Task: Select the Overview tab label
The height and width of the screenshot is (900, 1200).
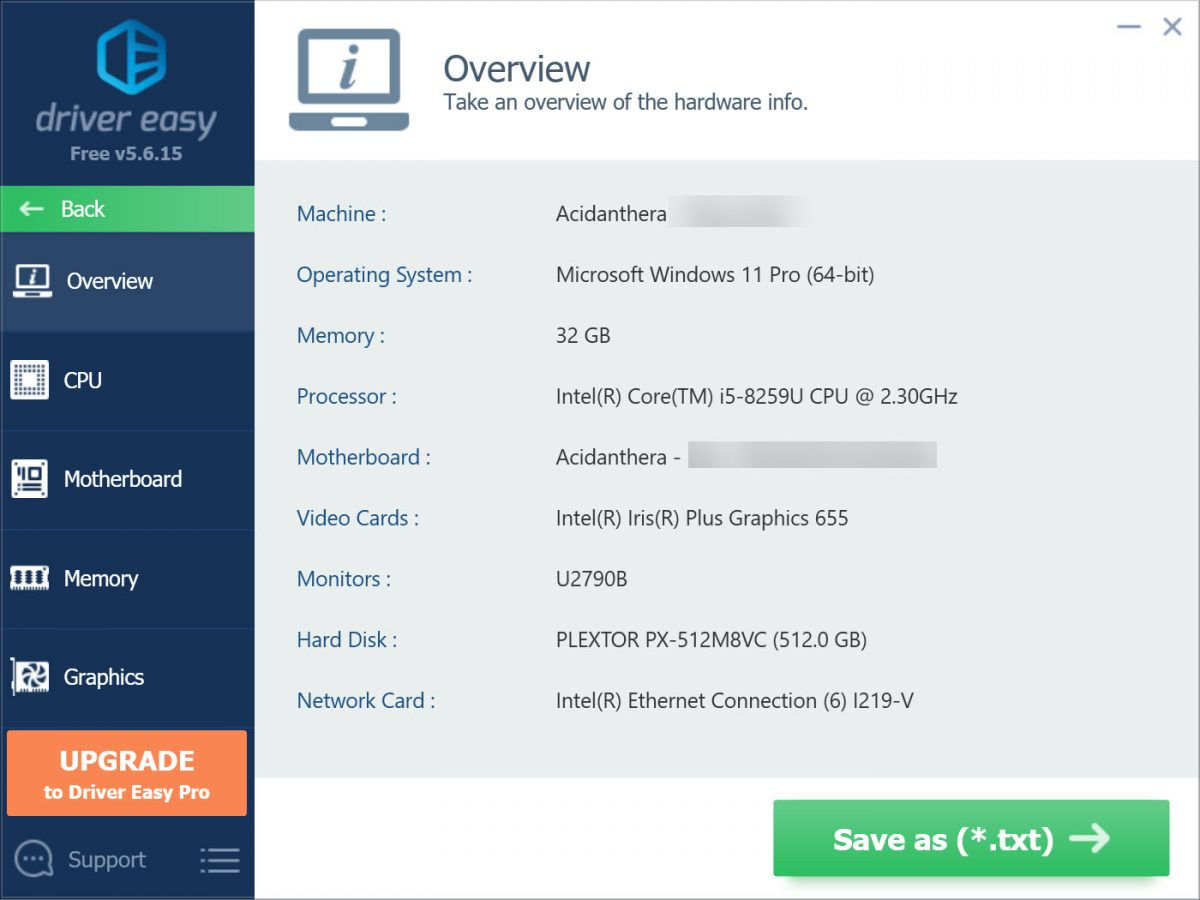Action: [x=110, y=281]
